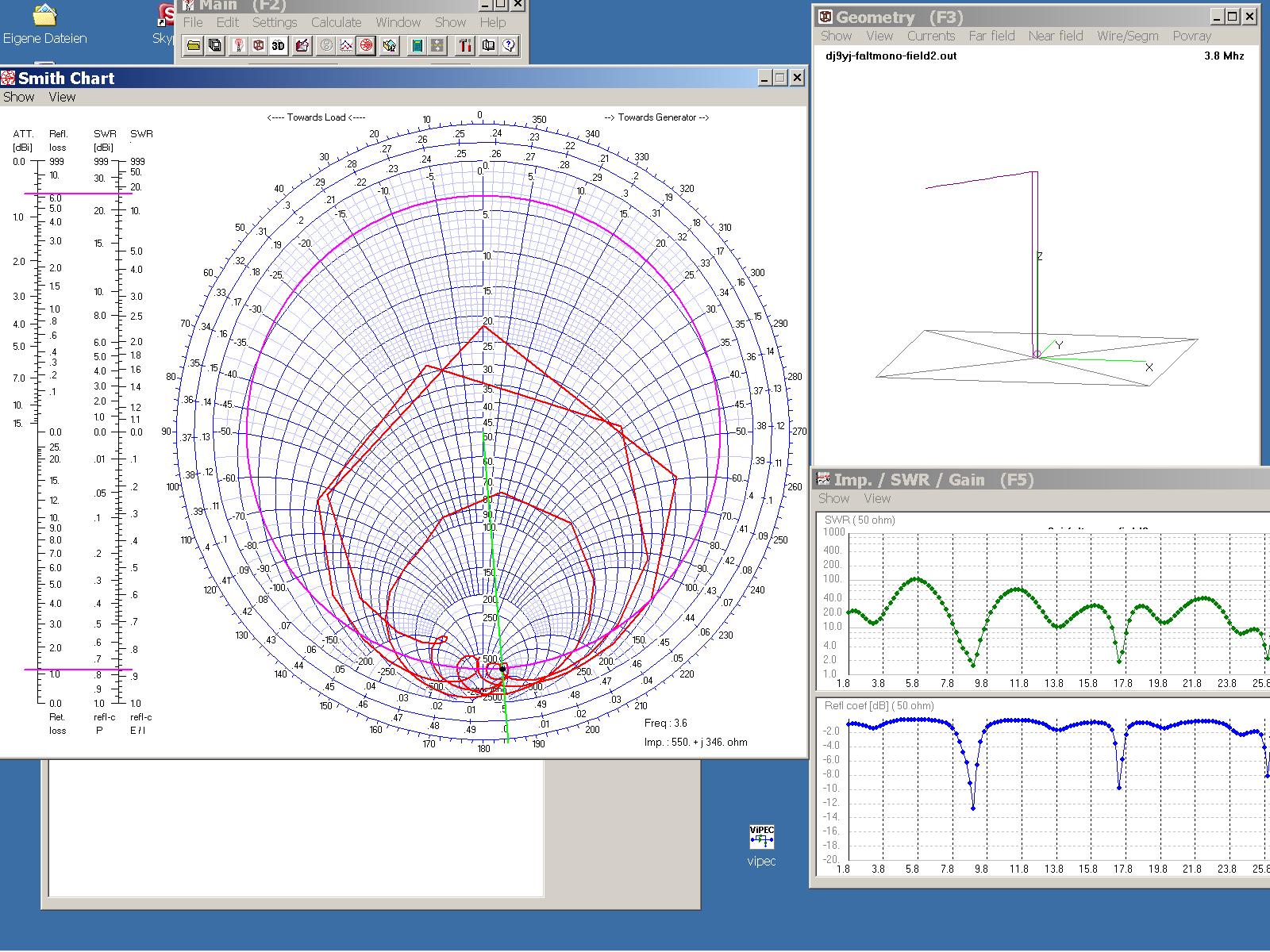1270x952 pixels.
Task: Open View menu in Imp. / SWR / Gain window
Action: click(x=877, y=498)
